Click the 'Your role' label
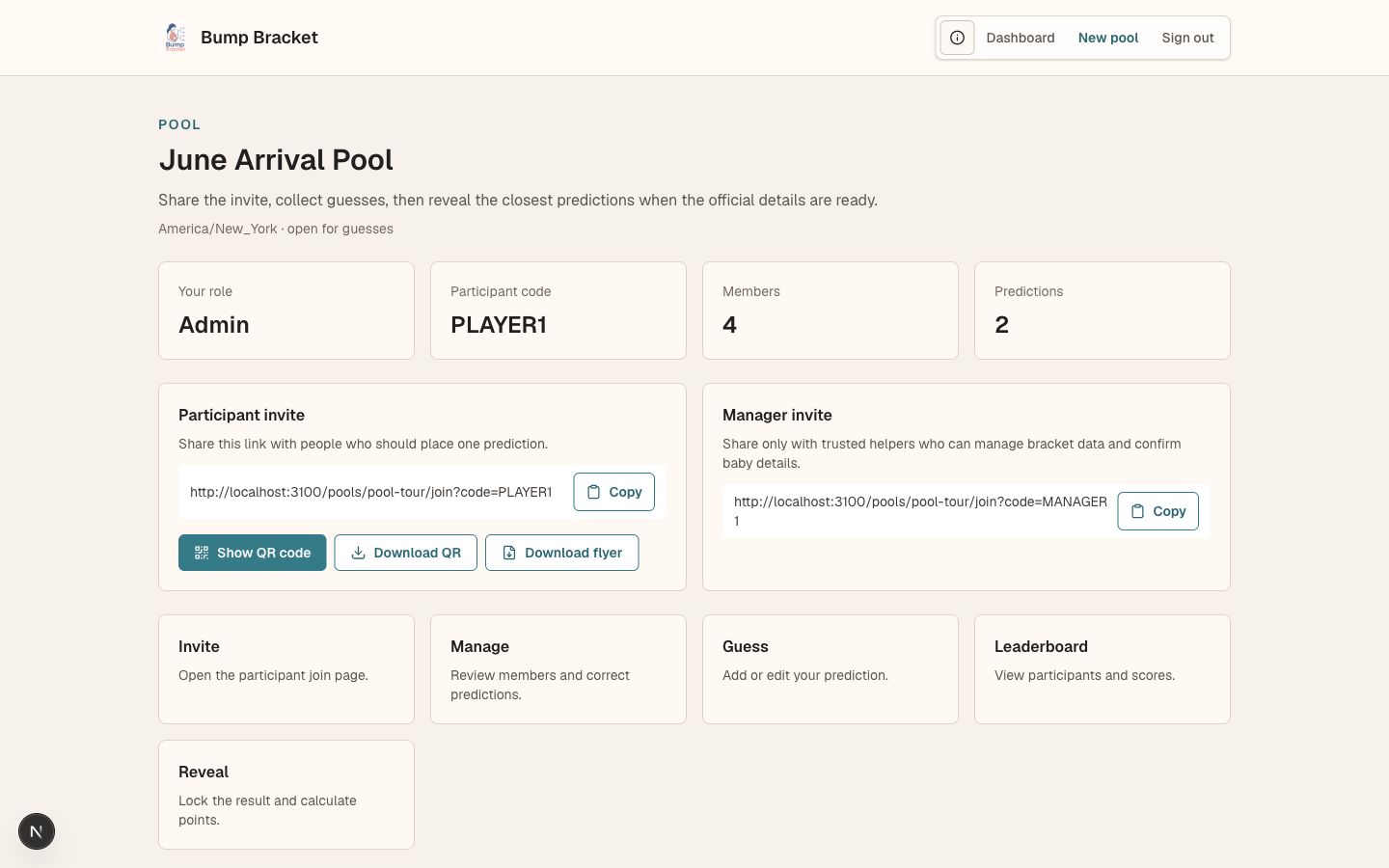This screenshot has width=1389, height=868. click(x=205, y=291)
